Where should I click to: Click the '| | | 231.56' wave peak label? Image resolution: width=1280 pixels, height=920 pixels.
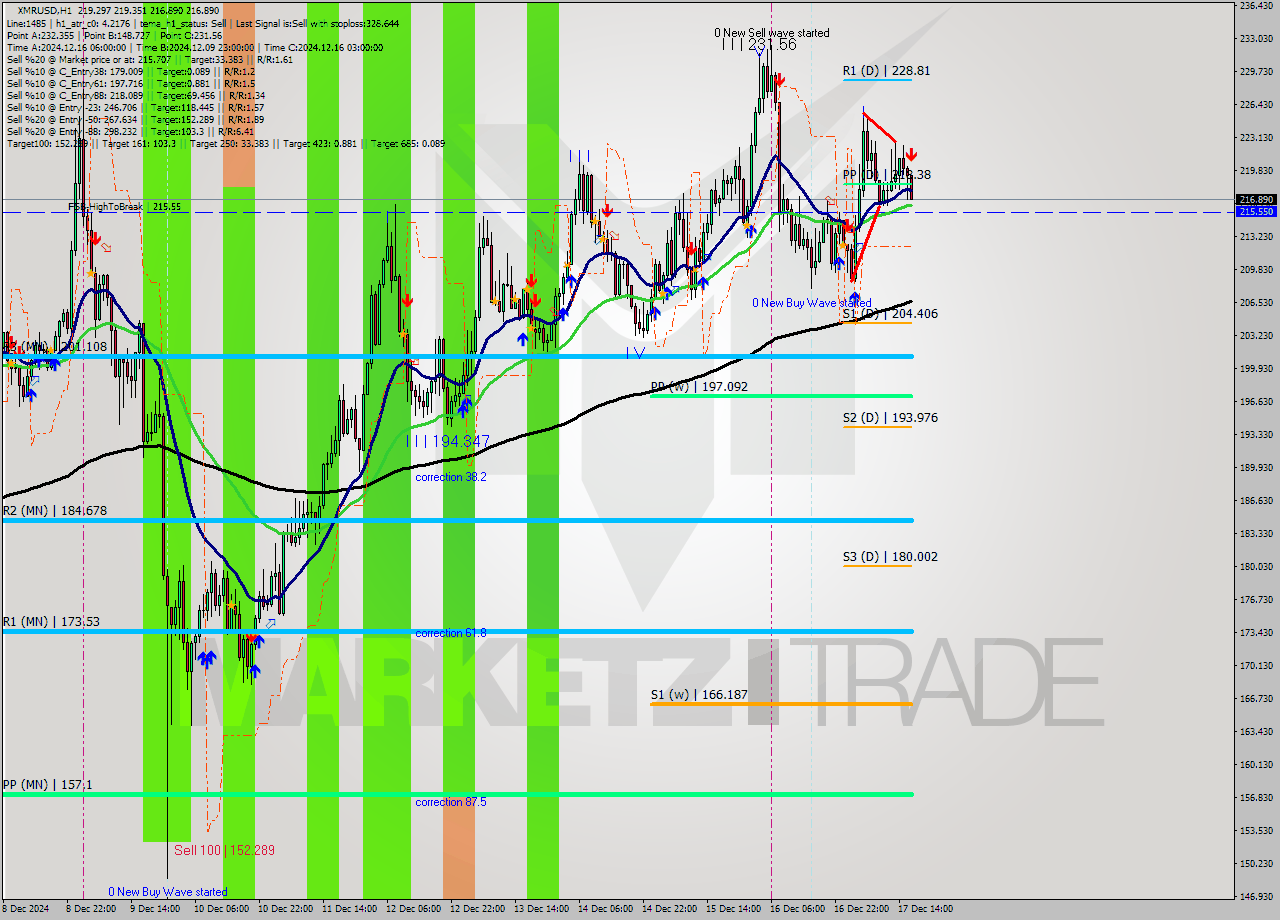(x=759, y=45)
